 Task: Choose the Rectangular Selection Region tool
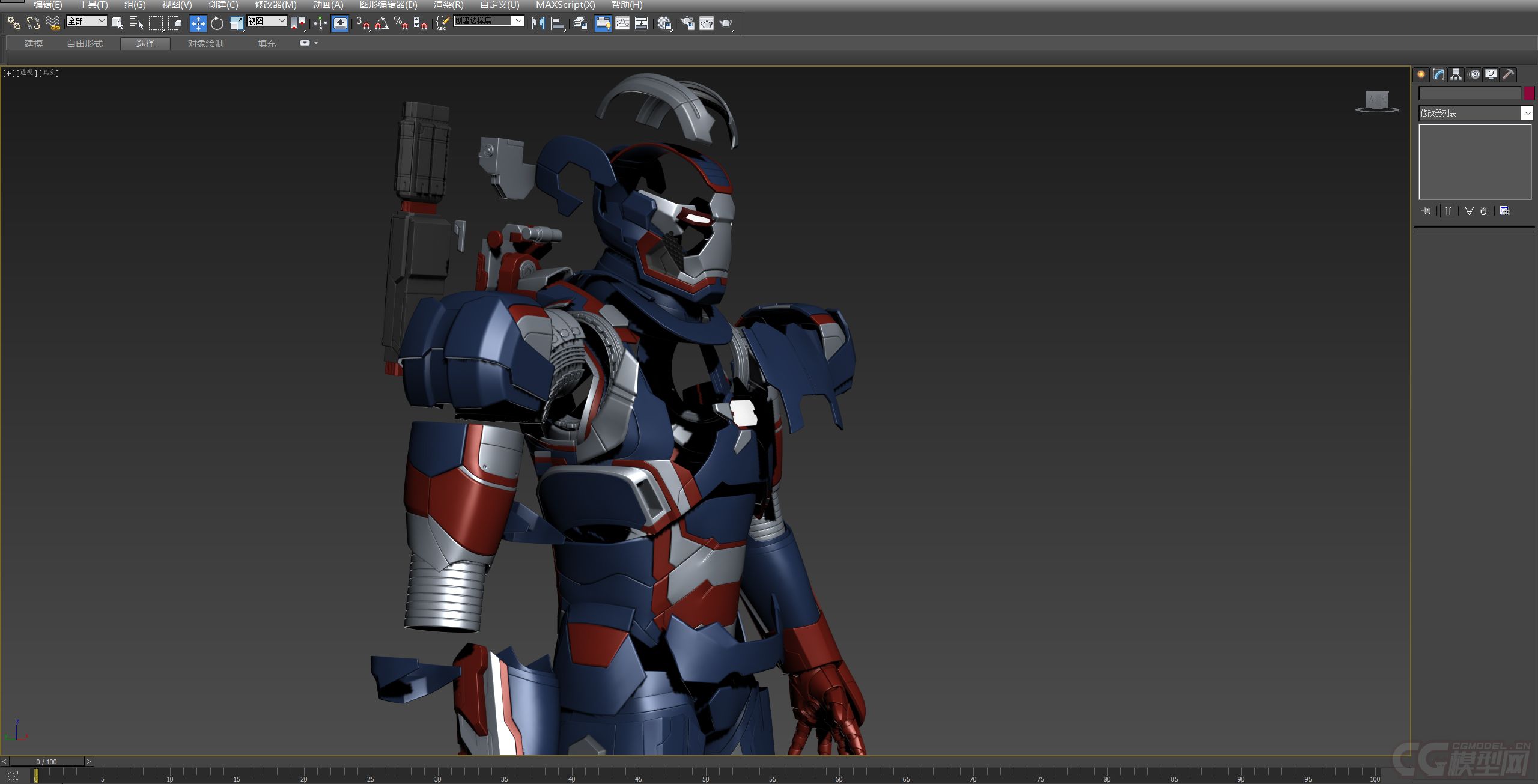tap(156, 23)
